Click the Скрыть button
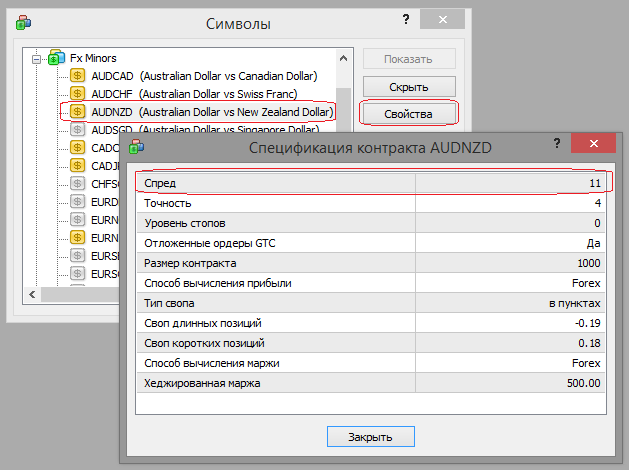Screen dimensions: 629x470 (409, 87)
